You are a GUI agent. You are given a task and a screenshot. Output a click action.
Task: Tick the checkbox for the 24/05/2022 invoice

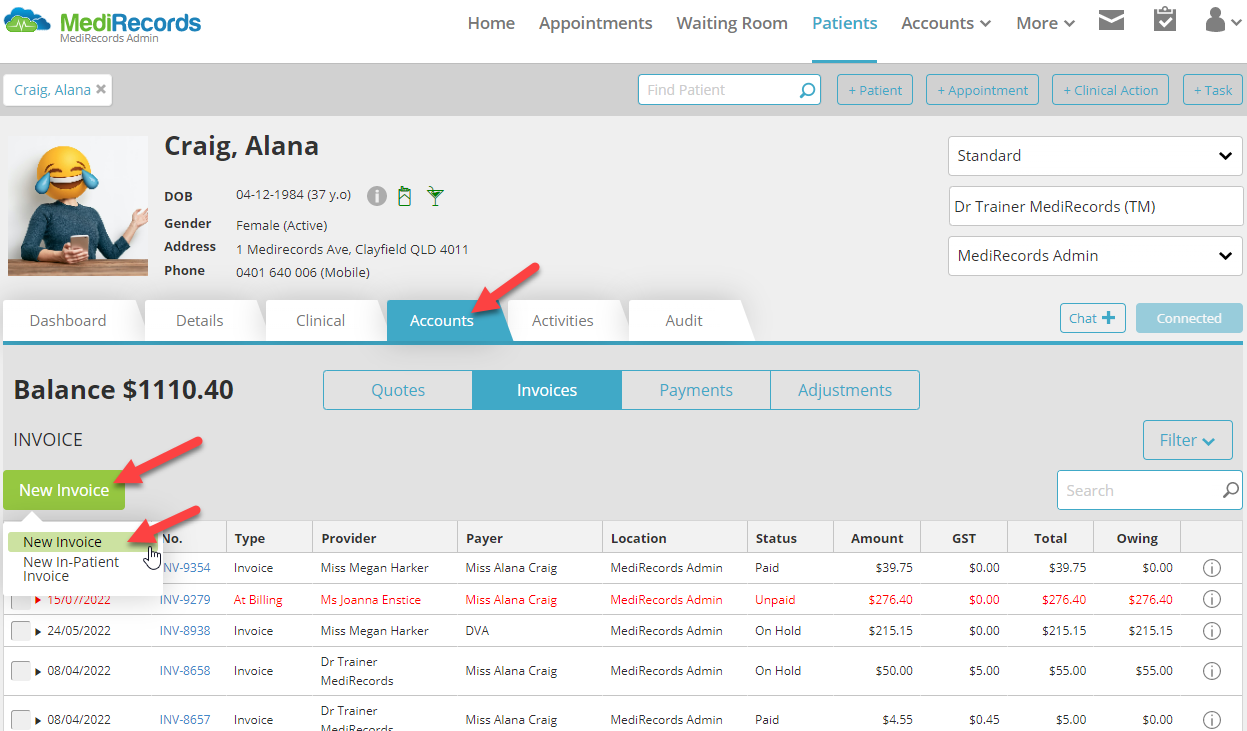(x=21, y=631)
